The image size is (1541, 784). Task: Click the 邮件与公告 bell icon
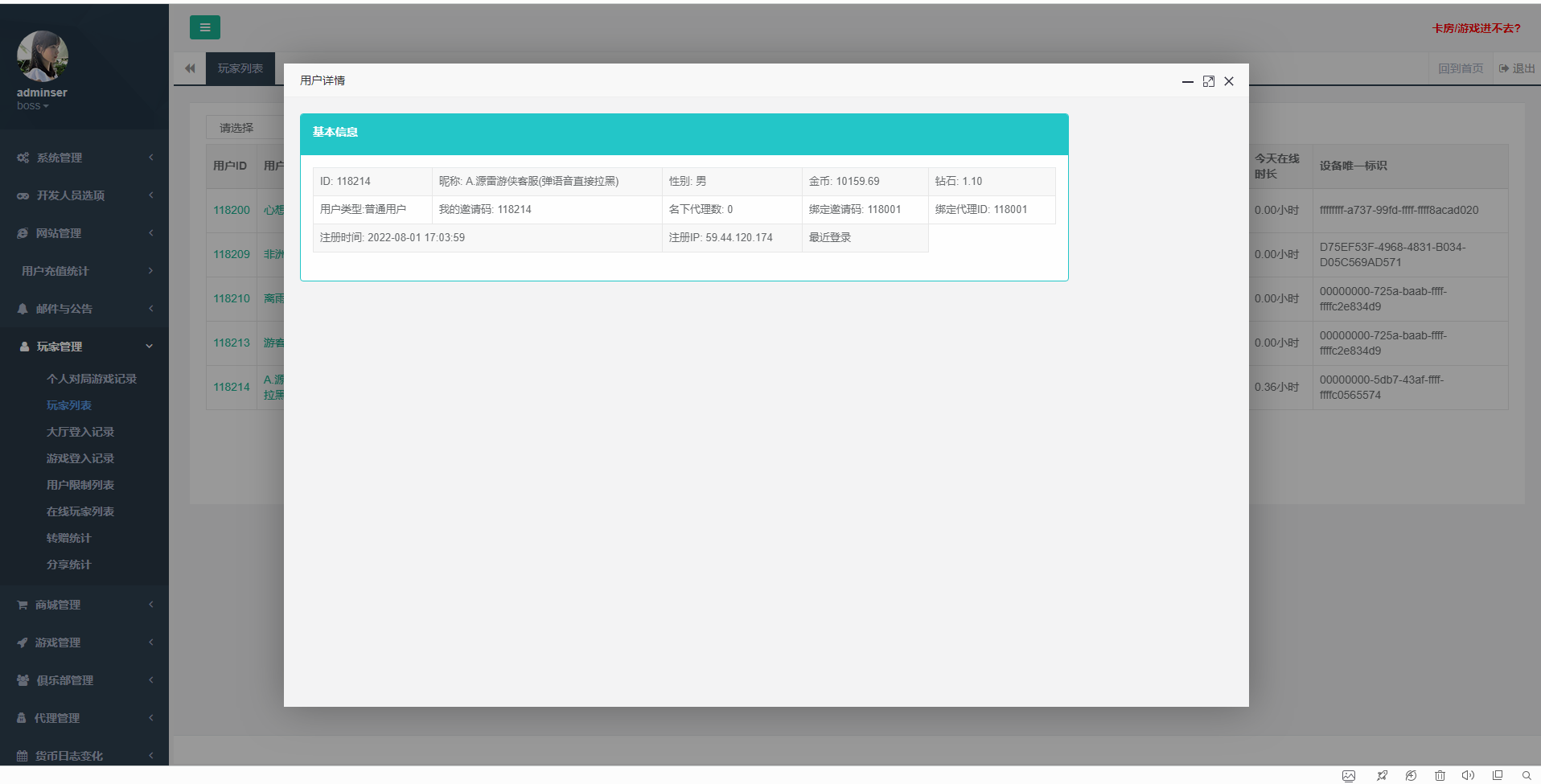[23, 309]
